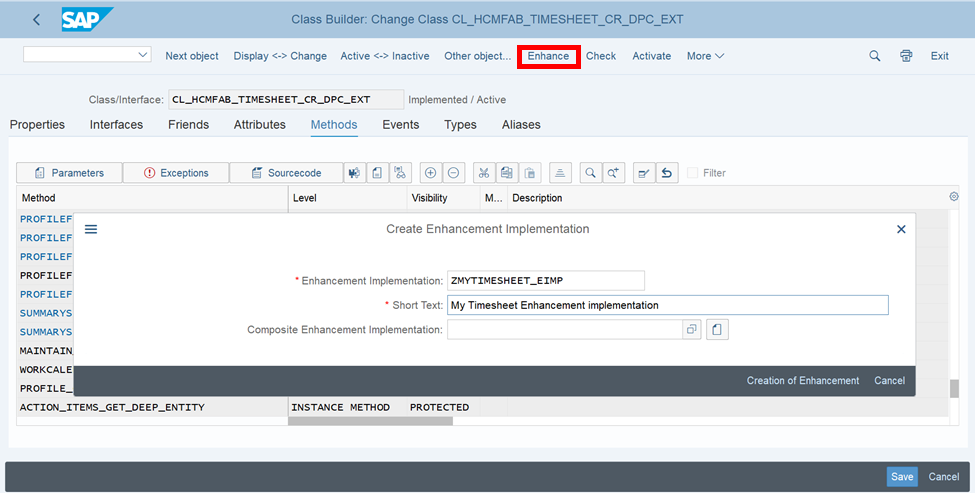The height and width of the screenshot is (493, 975).
Task: Enable the Filter checkbox
Action: 692,173
